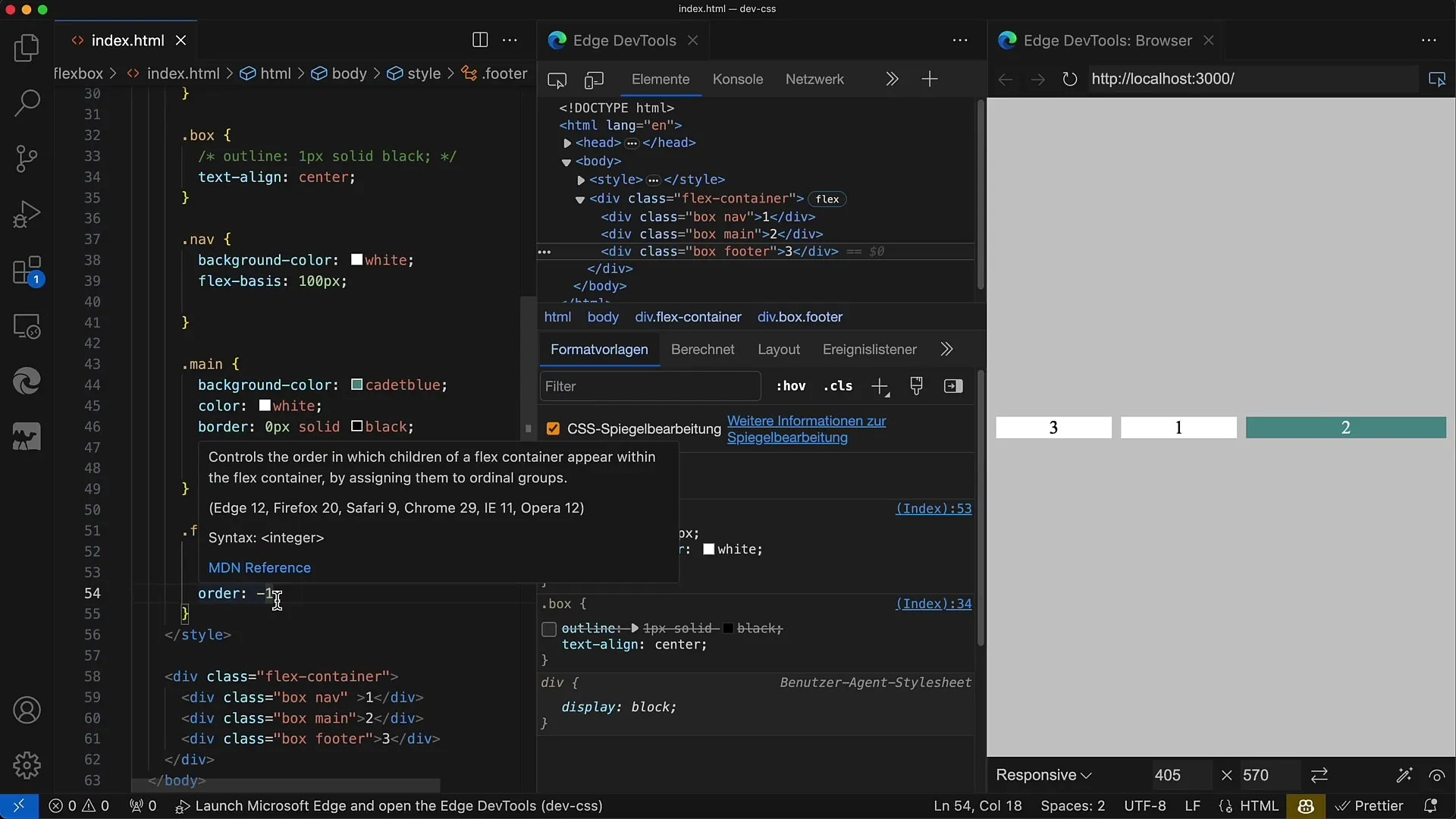Image resolution: width=1456 pixels, height=819 pixels.
Task: Close the index.html editor tab
Action: pos(180,40)
